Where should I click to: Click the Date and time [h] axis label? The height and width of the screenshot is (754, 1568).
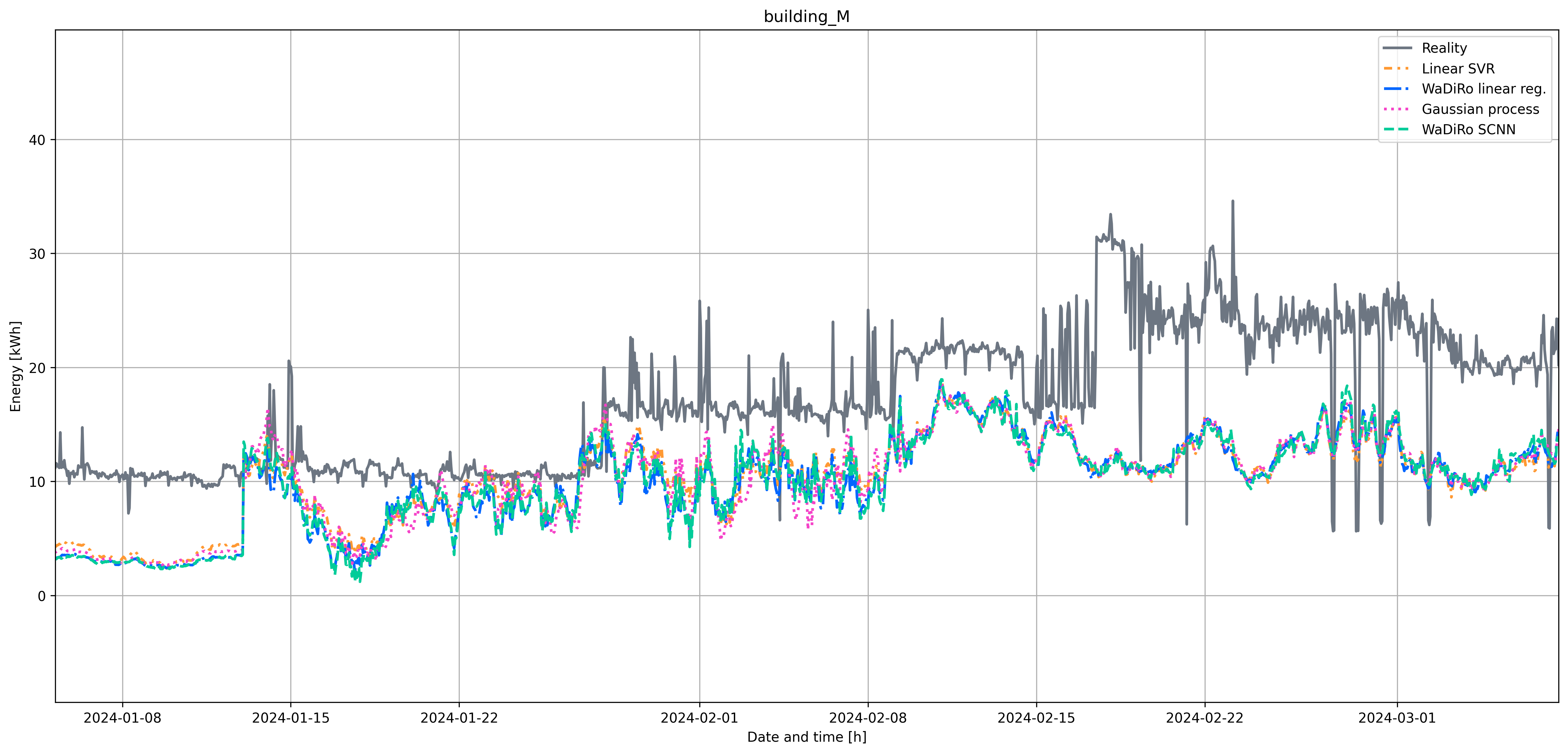806,737
